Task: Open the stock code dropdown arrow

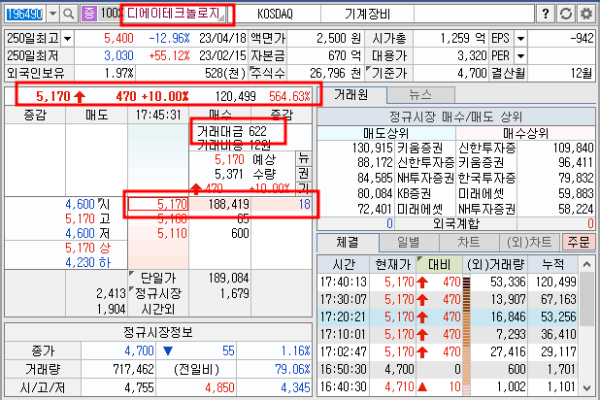Action: [53, 14]
